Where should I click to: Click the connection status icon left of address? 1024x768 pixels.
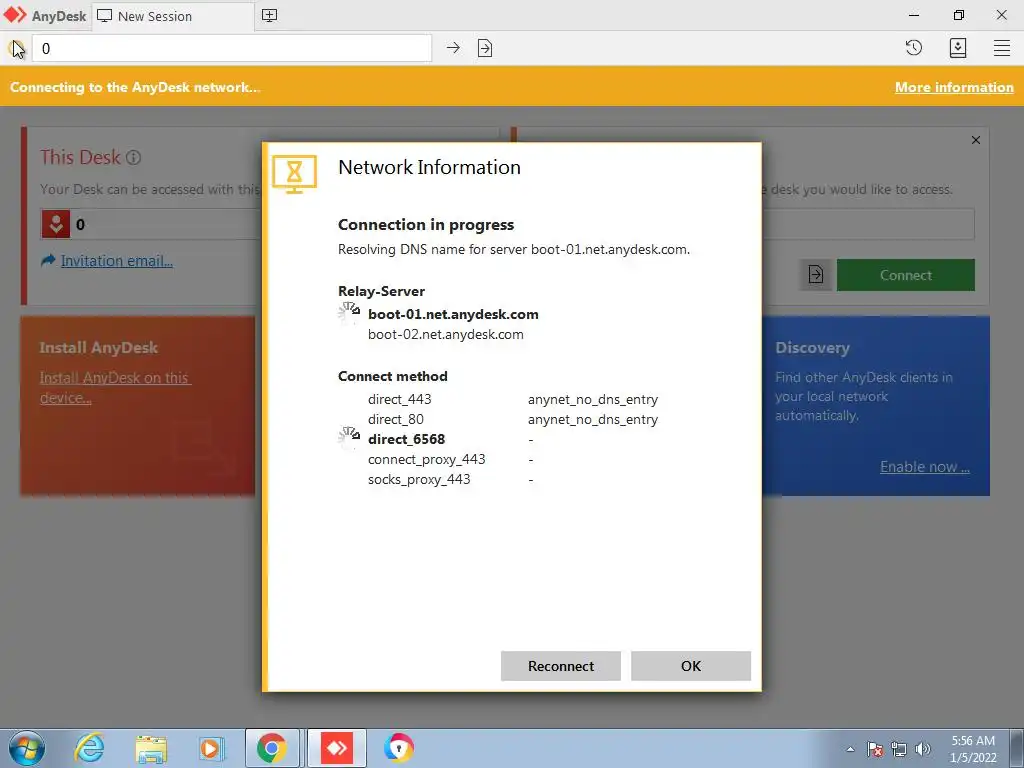point(17,48)
